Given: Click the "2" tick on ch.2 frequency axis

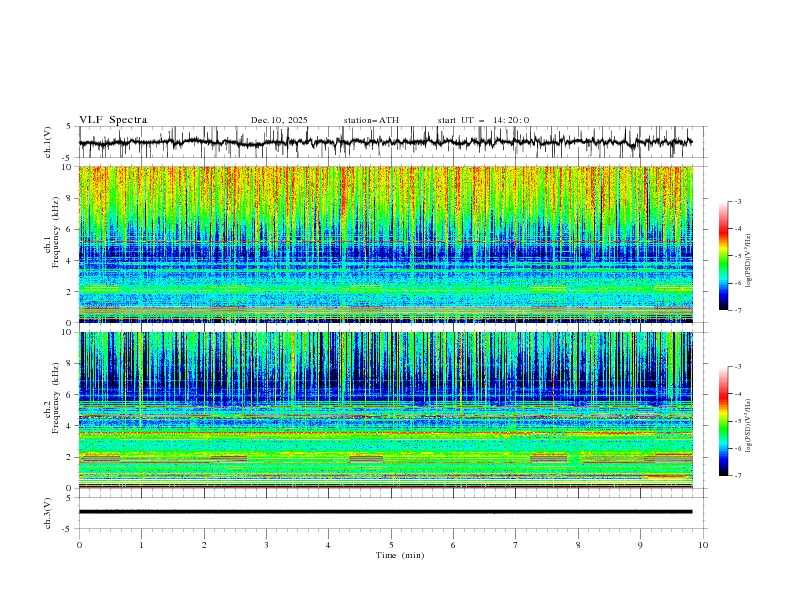Looking at the screenshot, I should click(71, 457).
